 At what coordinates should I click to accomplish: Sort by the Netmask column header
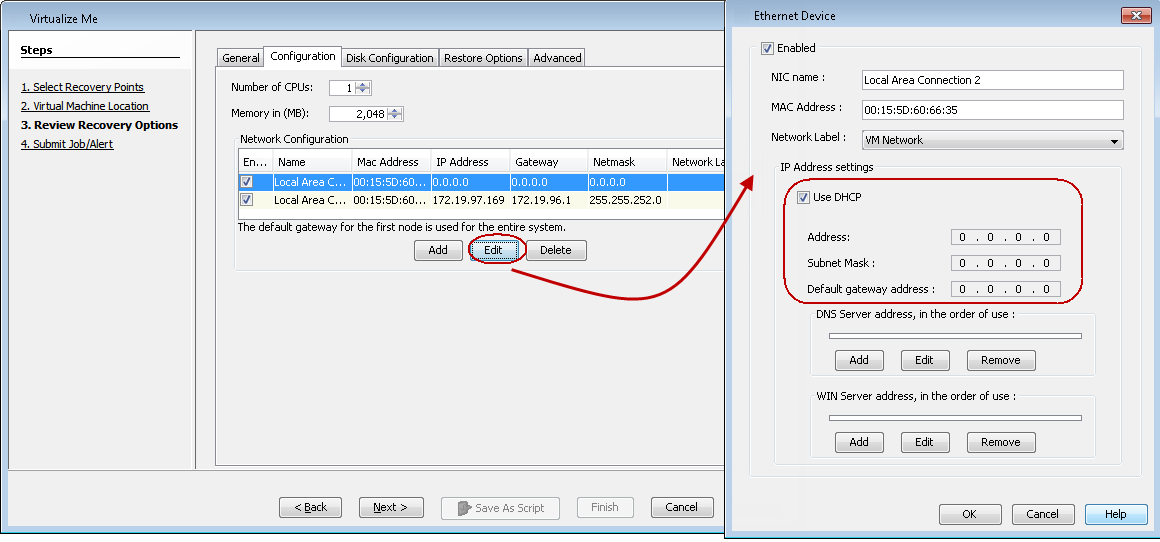[x=627, y=162]
